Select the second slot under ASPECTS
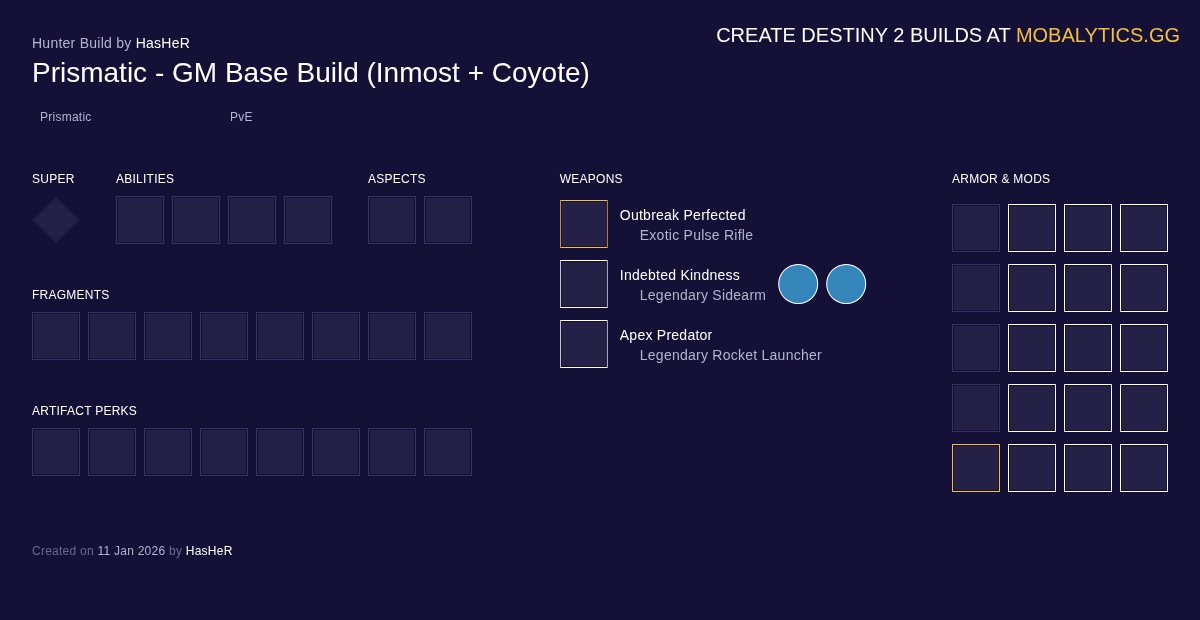This screenshot has width=1200, height=620. pos(448,220)
